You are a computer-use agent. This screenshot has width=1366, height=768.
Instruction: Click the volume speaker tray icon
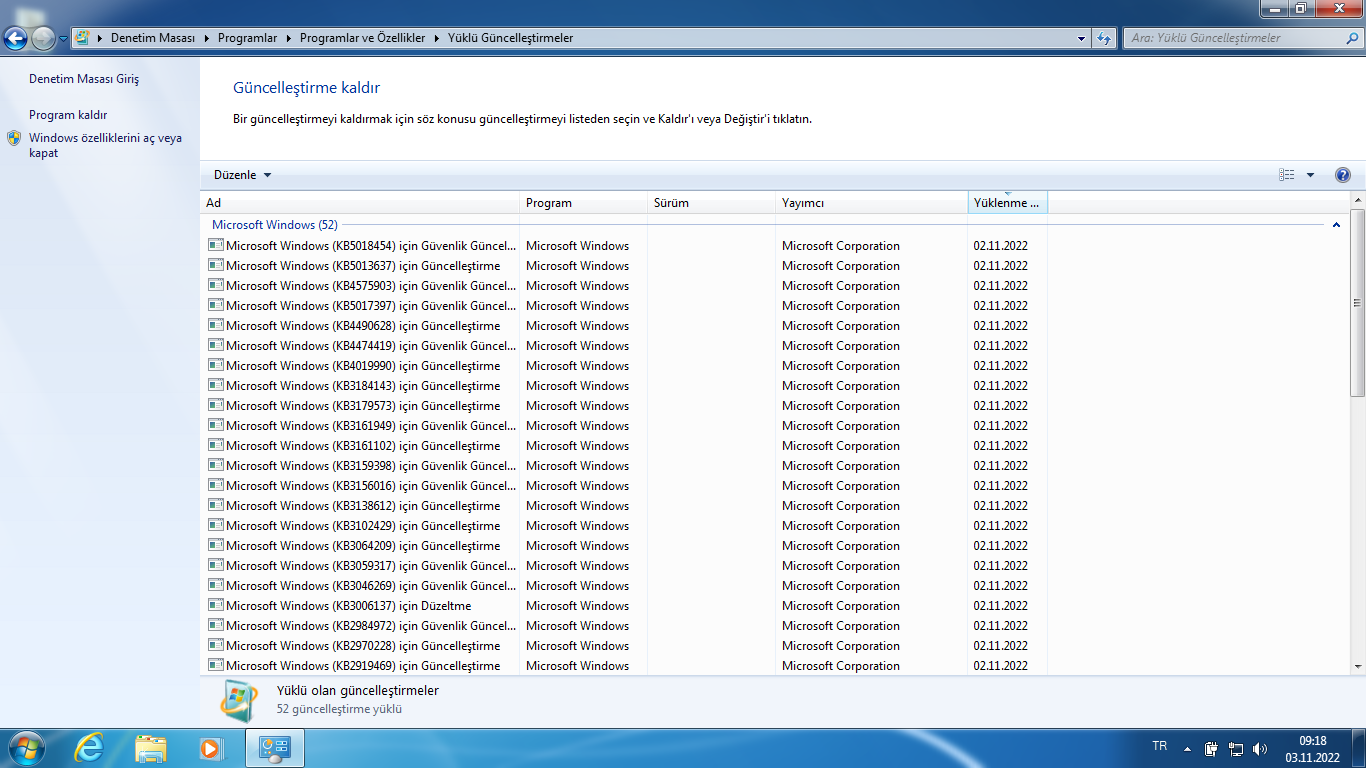tap(1260, 748)
